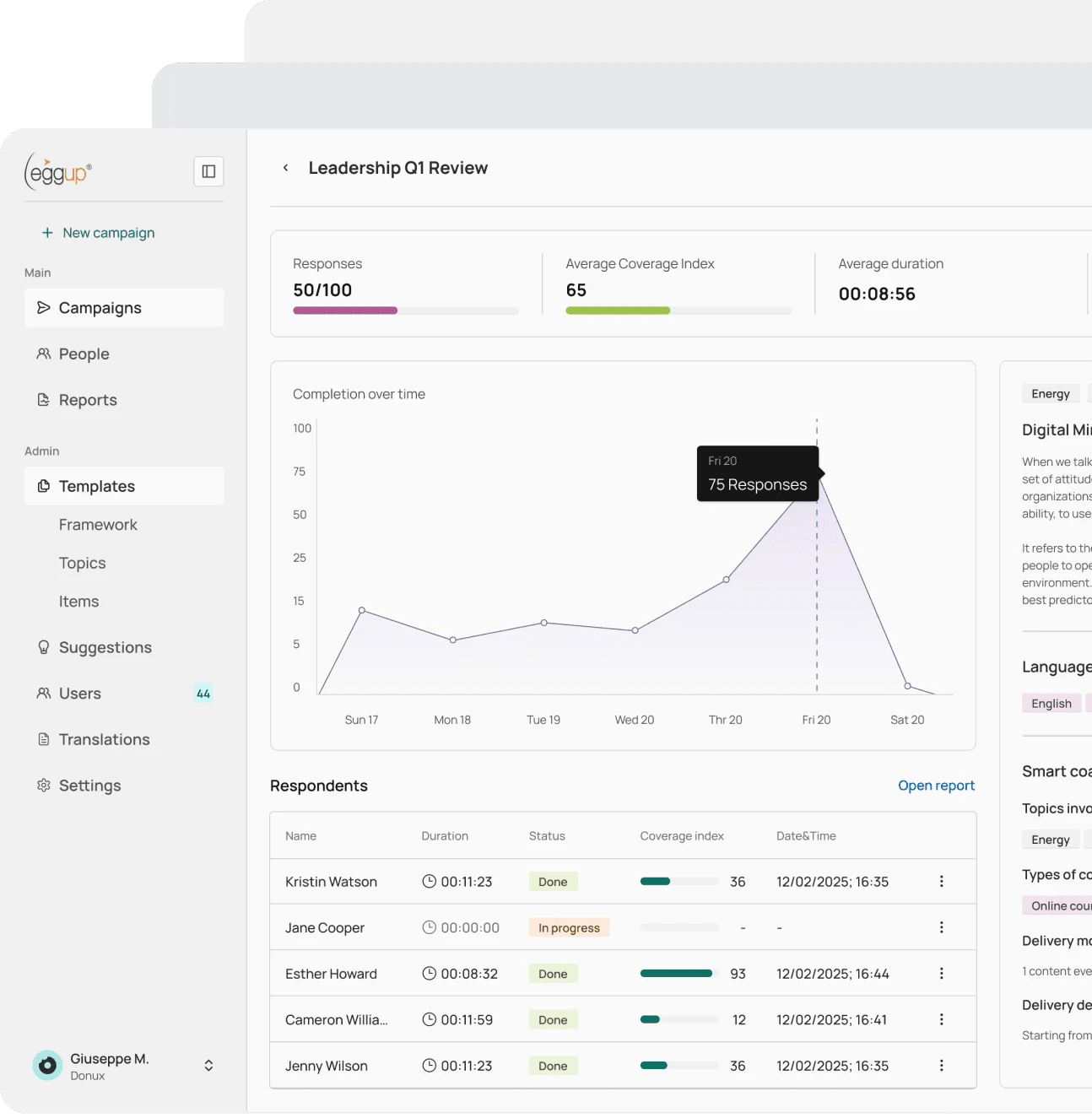The height and width of the screenshot is (1118, 1092).
Task: Click the Settings gear icon
Action: pos(44,786)
